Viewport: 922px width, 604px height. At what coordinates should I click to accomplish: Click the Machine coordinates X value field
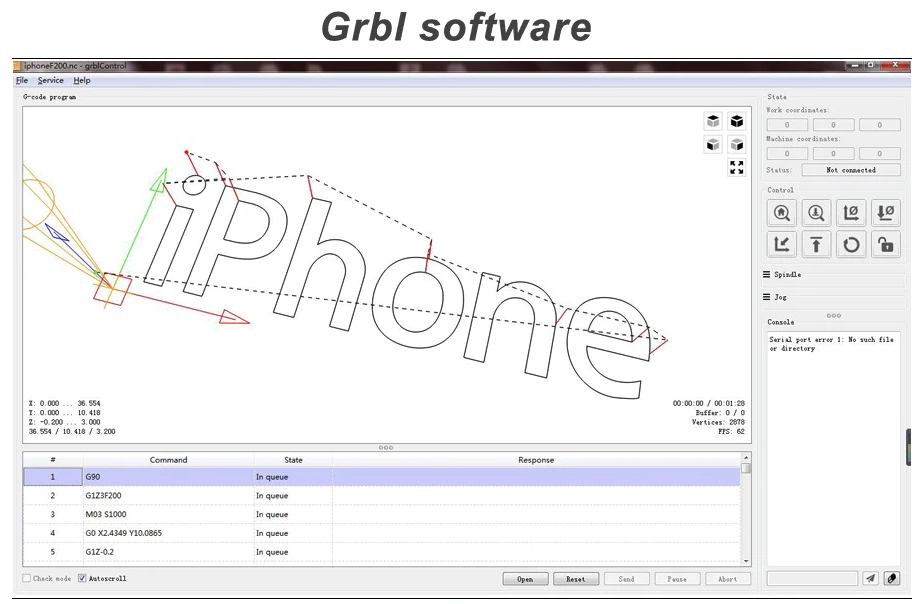click(787, 153)
